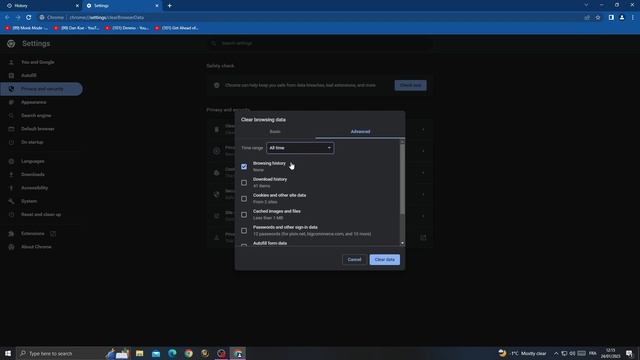Close the Settings browser tab
The height and width of the screenshot is (360, 640).
tap(157, 6)
